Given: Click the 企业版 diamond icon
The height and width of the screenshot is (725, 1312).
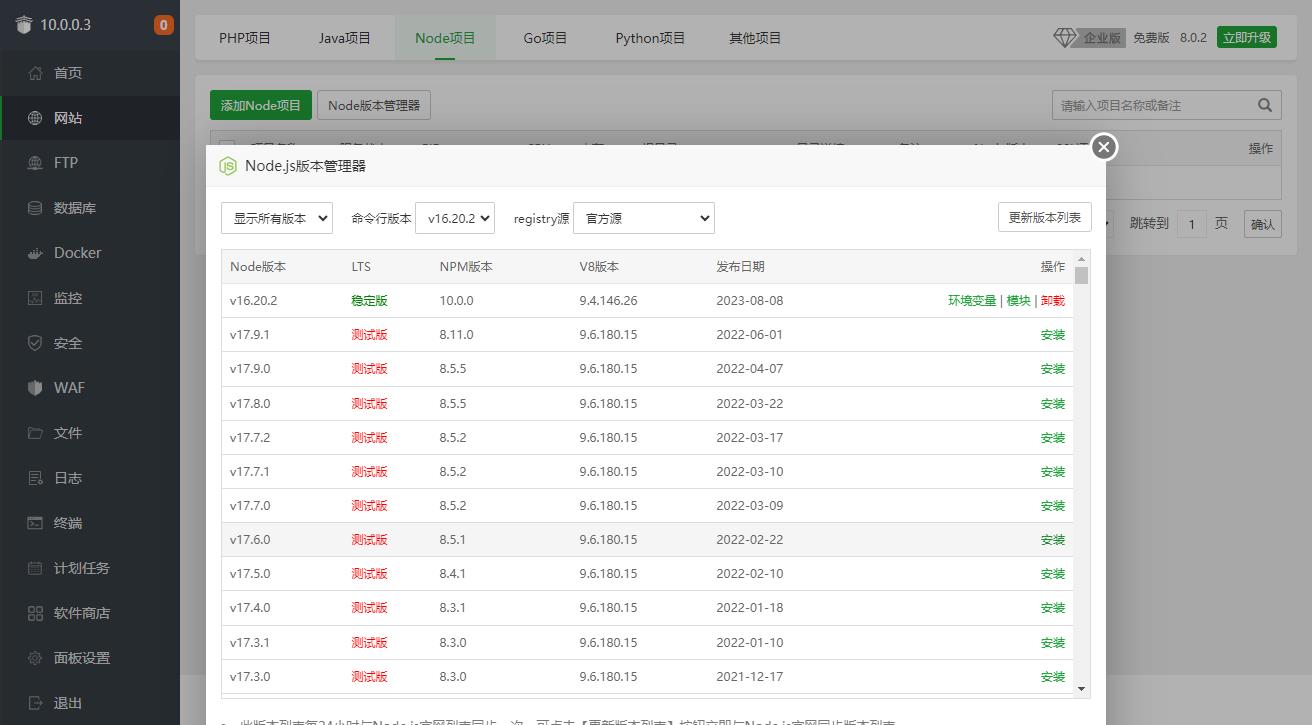Looking at the screenshot, I should tap(1064, 37).
